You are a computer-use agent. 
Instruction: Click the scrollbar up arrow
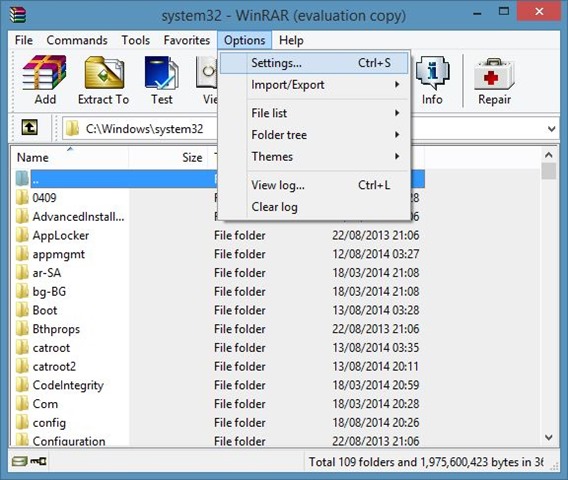coord(549,155)
